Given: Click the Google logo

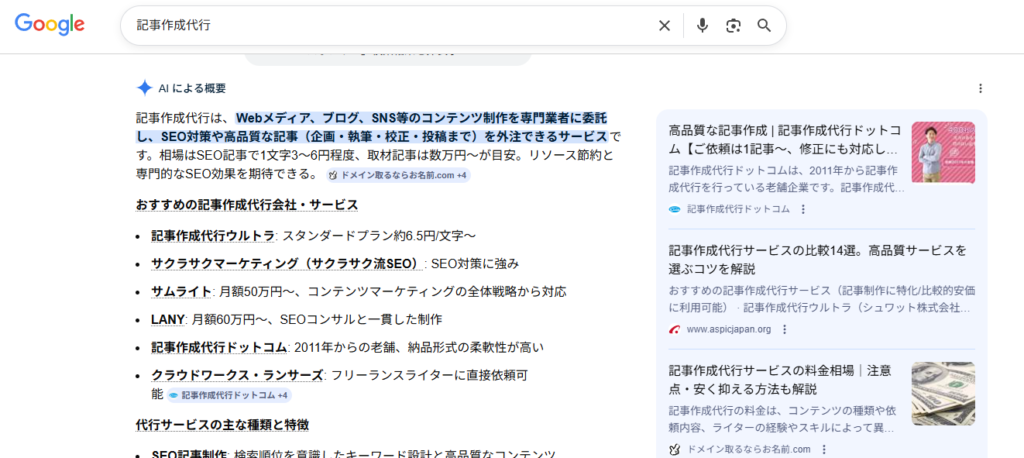Looking at the screenshot, I should (50, 25).
